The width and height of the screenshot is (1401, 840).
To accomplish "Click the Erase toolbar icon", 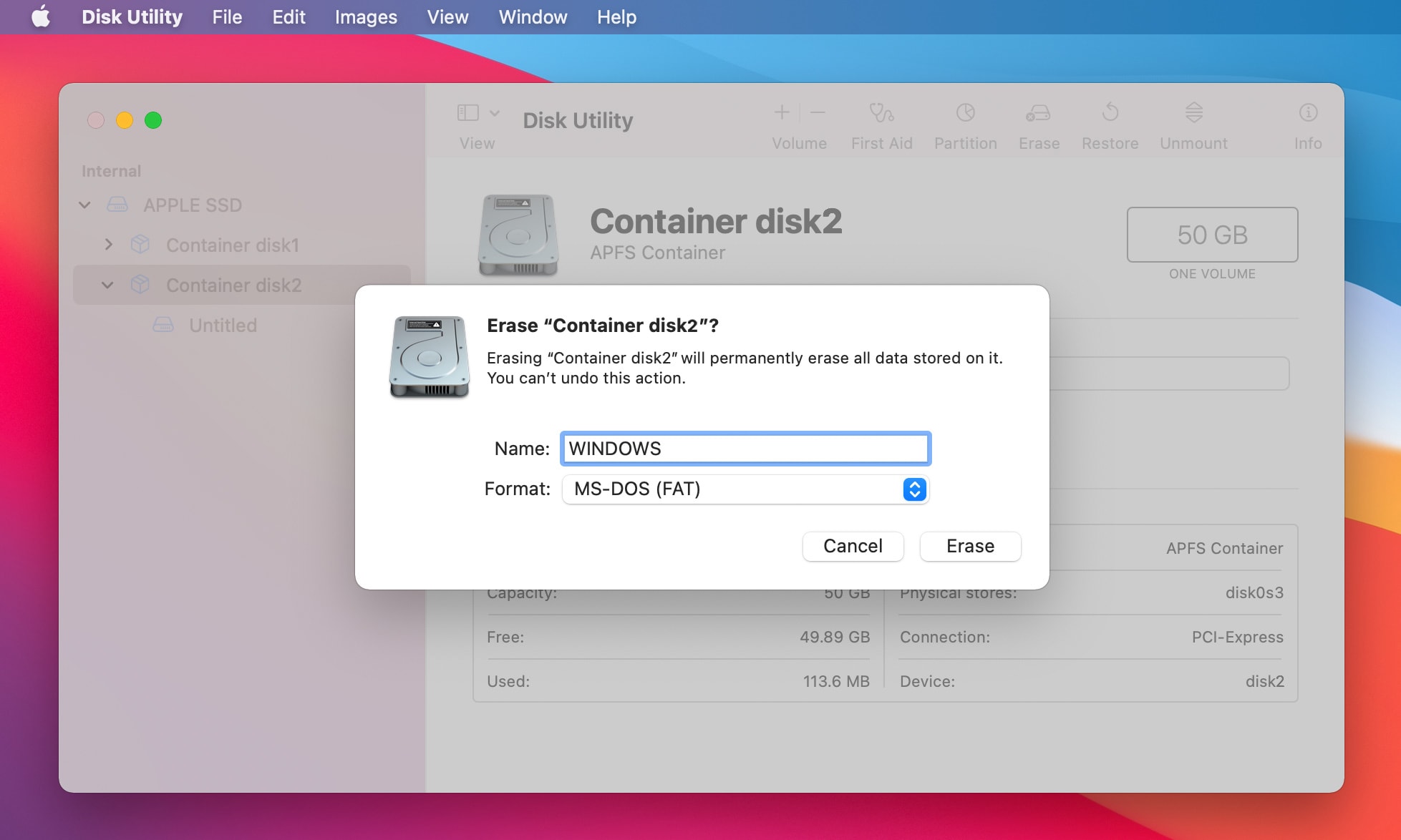I will click(1038, 123).
